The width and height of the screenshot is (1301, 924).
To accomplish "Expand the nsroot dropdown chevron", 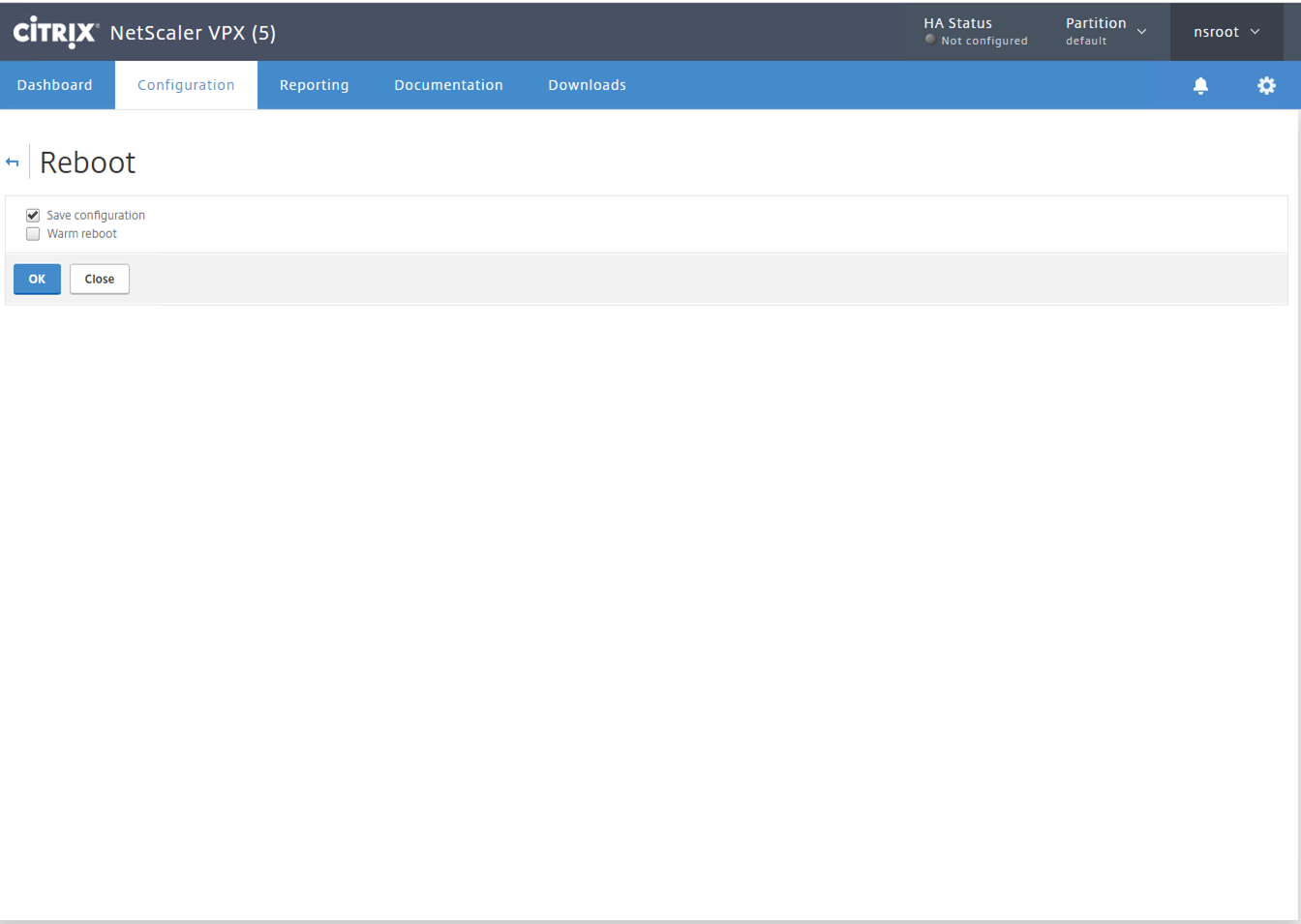I will point(1255,31).
